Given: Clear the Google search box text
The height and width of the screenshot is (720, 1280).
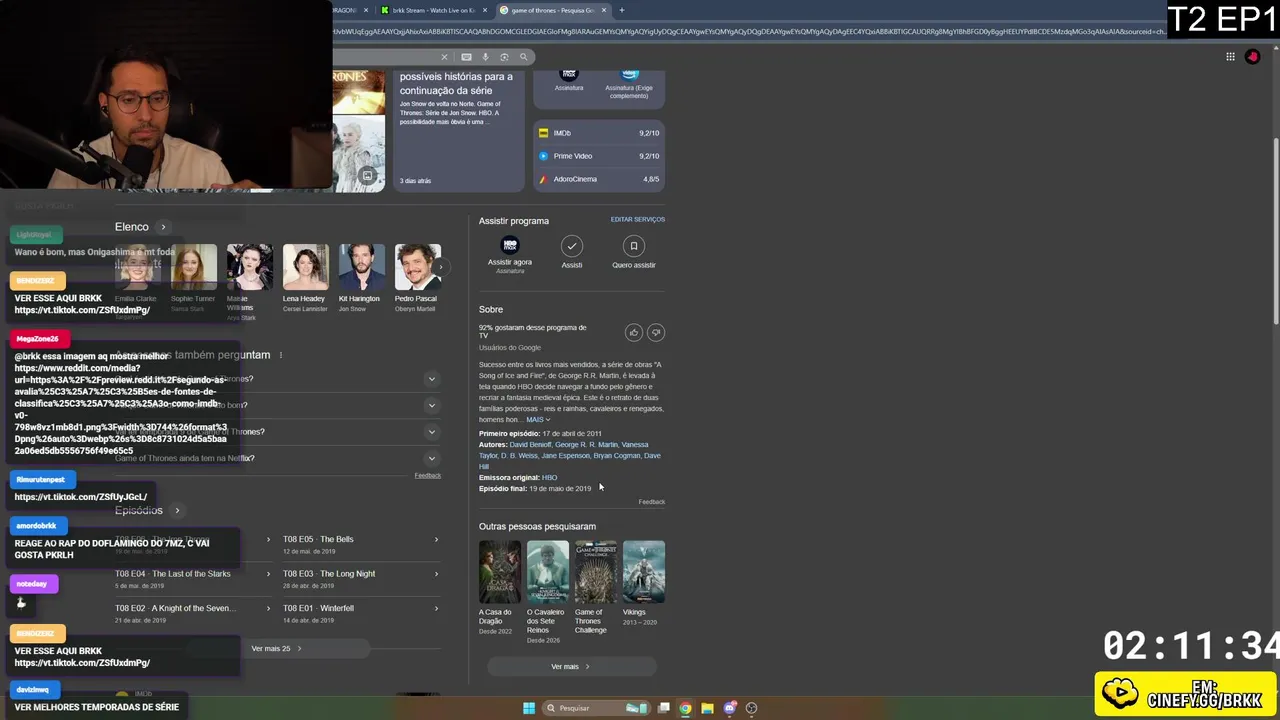Looking at the screenshot, I should coord(444,57).
